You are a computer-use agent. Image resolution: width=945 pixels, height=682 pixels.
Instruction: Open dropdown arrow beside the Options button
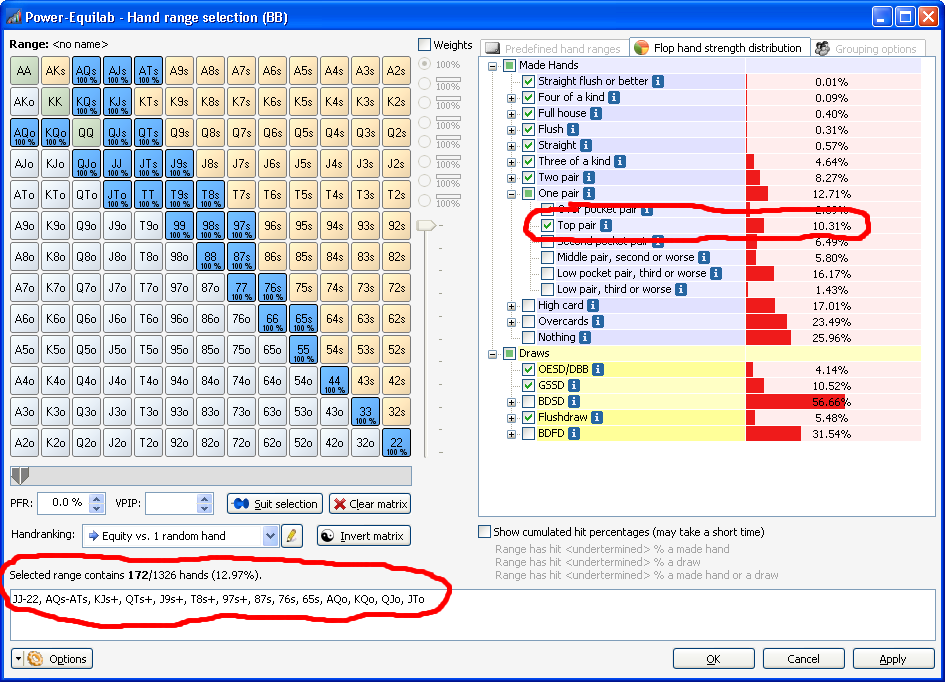click(18, 659)
